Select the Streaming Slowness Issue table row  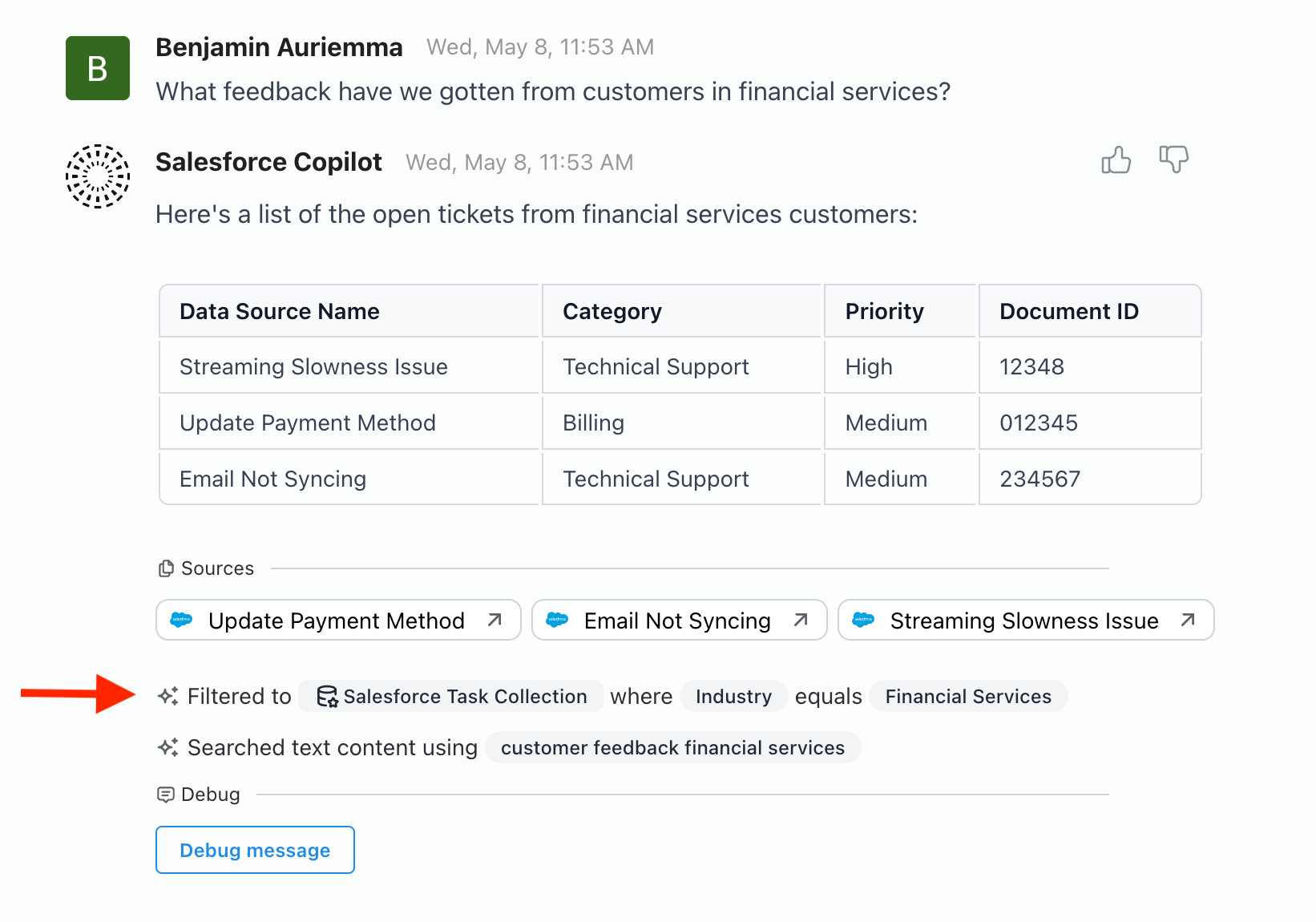click(680, 366)
